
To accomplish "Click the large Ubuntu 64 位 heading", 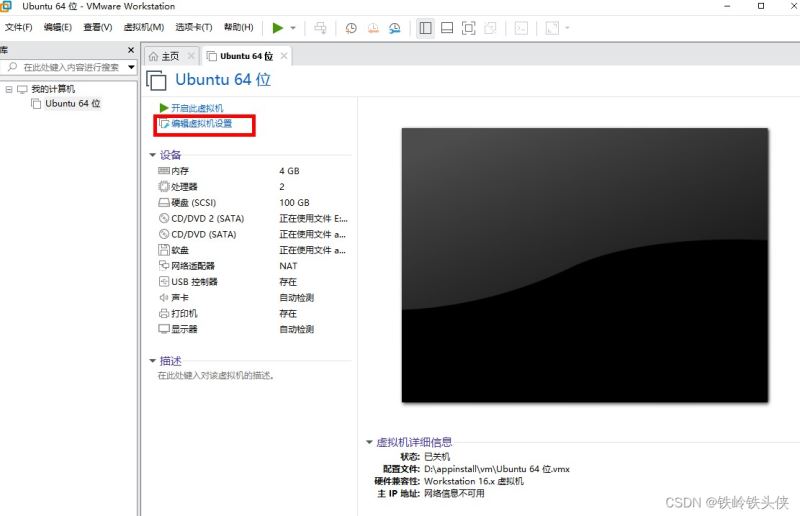I will click(x=223, y=80).
